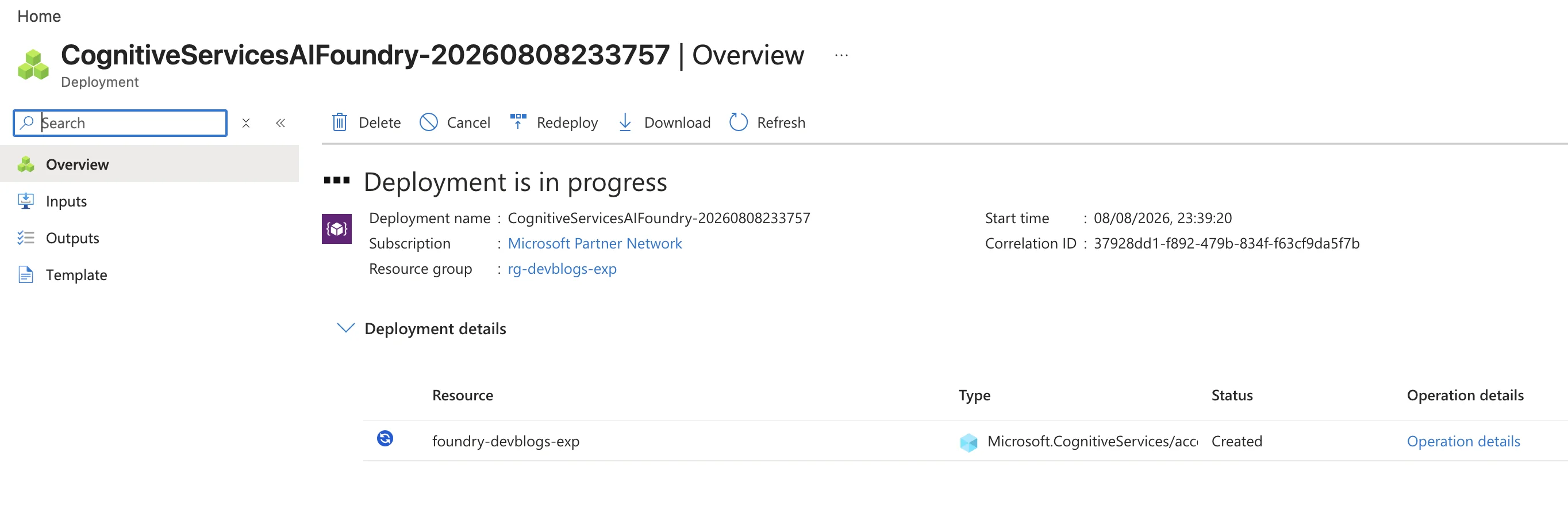Click the Refresh circular arrow icon

pos(739,123)
